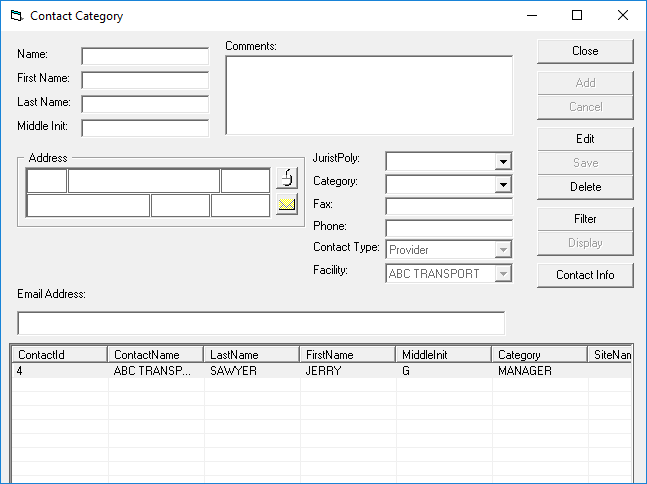Click the Display button

click(585, 243)
